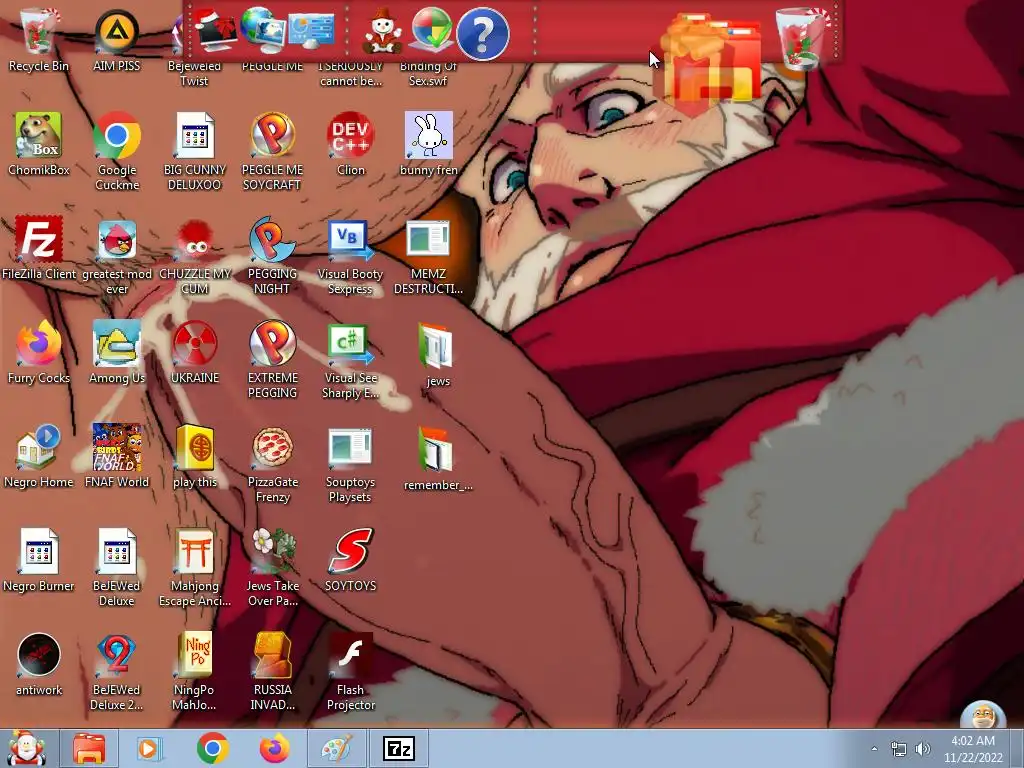Open Souptoys Playsets icon
1024x768 pixels.
[351, 465]
